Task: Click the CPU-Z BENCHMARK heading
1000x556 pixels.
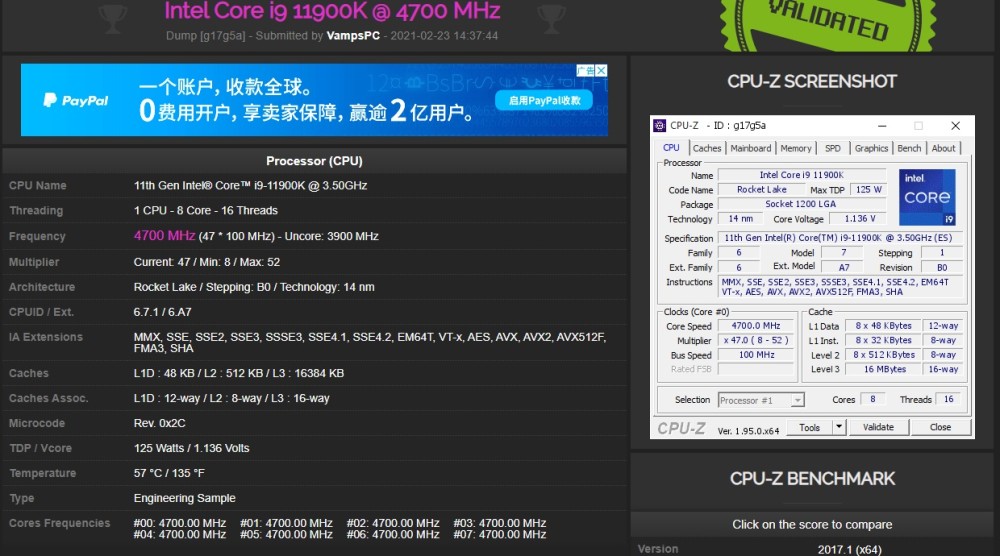Action: (812, 478)
